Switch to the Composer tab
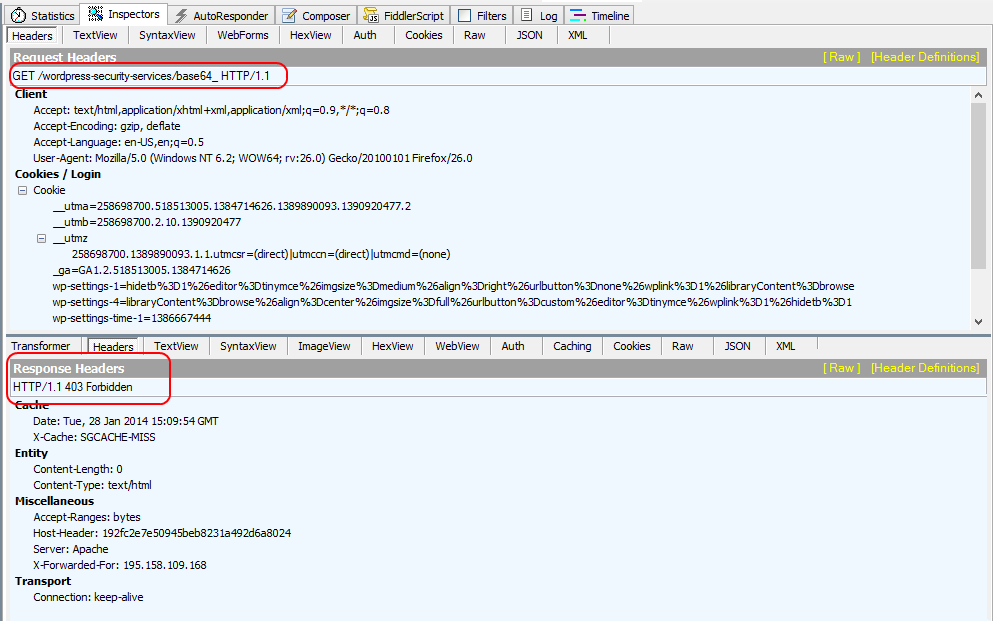This screenshot has height=621, width=993. 316,15
